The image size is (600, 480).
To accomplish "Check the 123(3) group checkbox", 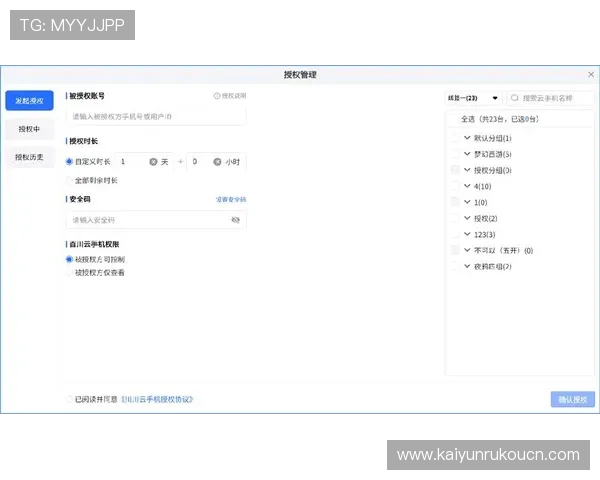I will (x=455, y=235).
